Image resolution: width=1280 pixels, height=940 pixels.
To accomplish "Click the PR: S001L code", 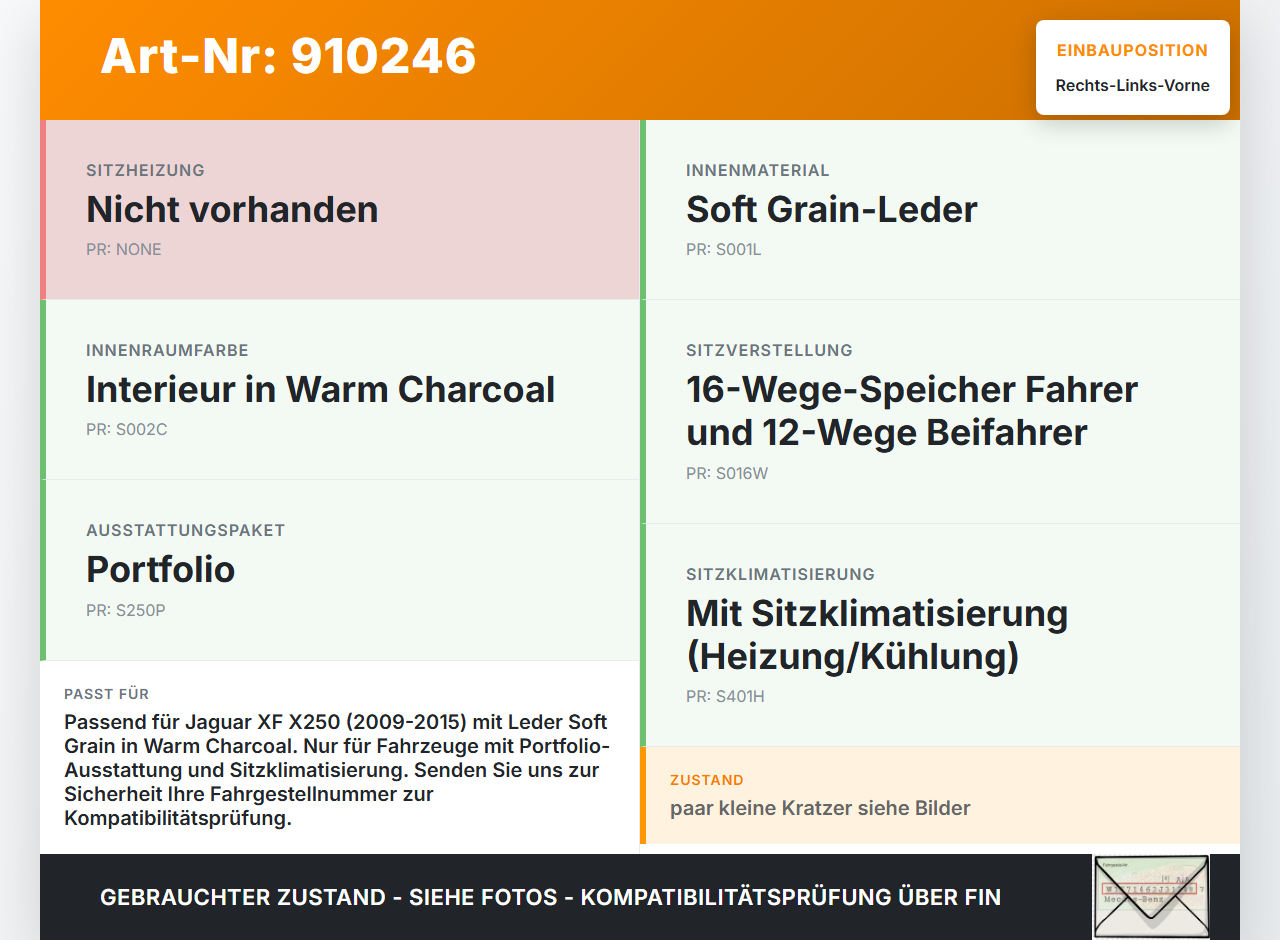I will click(x=724, y=249).
